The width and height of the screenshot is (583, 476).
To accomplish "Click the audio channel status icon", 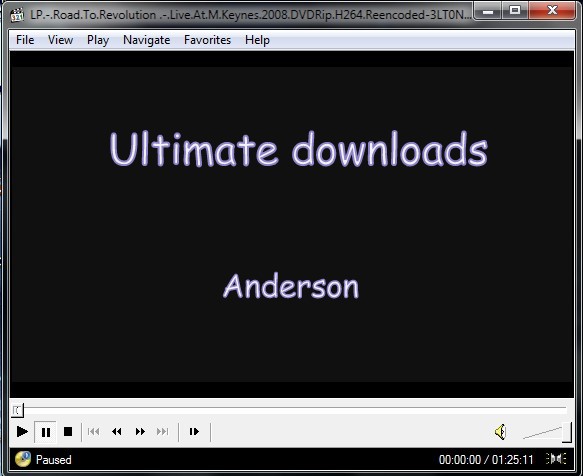I will tap(556, 459).
